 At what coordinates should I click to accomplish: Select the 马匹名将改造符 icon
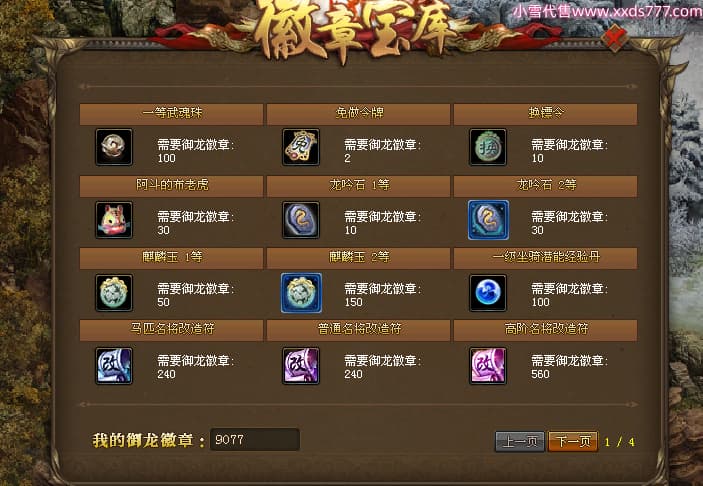114,366
